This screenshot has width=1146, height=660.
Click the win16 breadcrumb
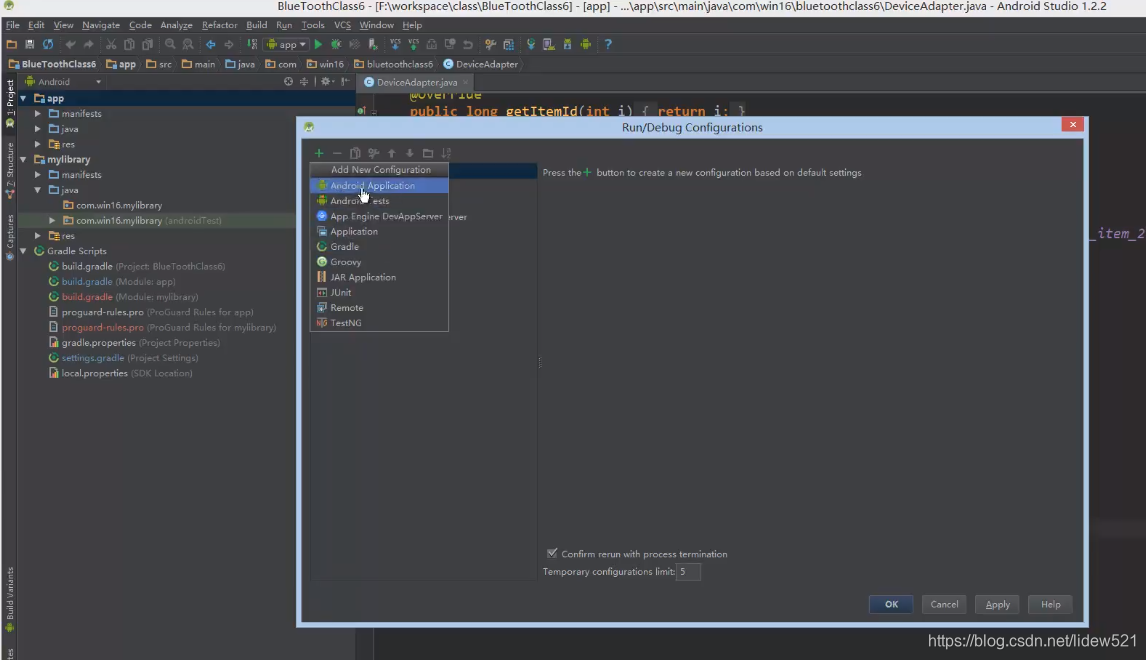[x=325, y=64]
